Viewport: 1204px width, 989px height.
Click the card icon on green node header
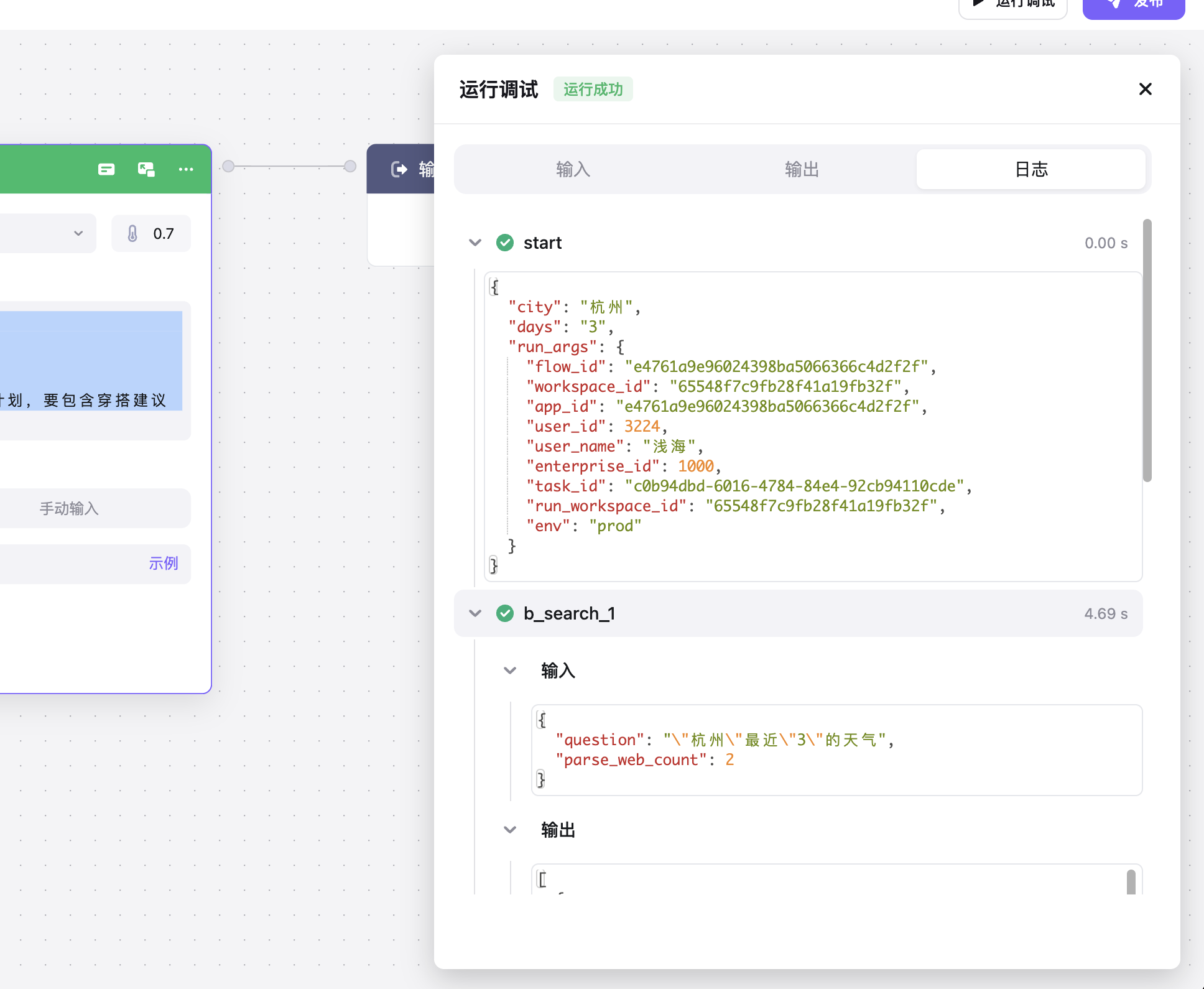(x=106, y=169)
